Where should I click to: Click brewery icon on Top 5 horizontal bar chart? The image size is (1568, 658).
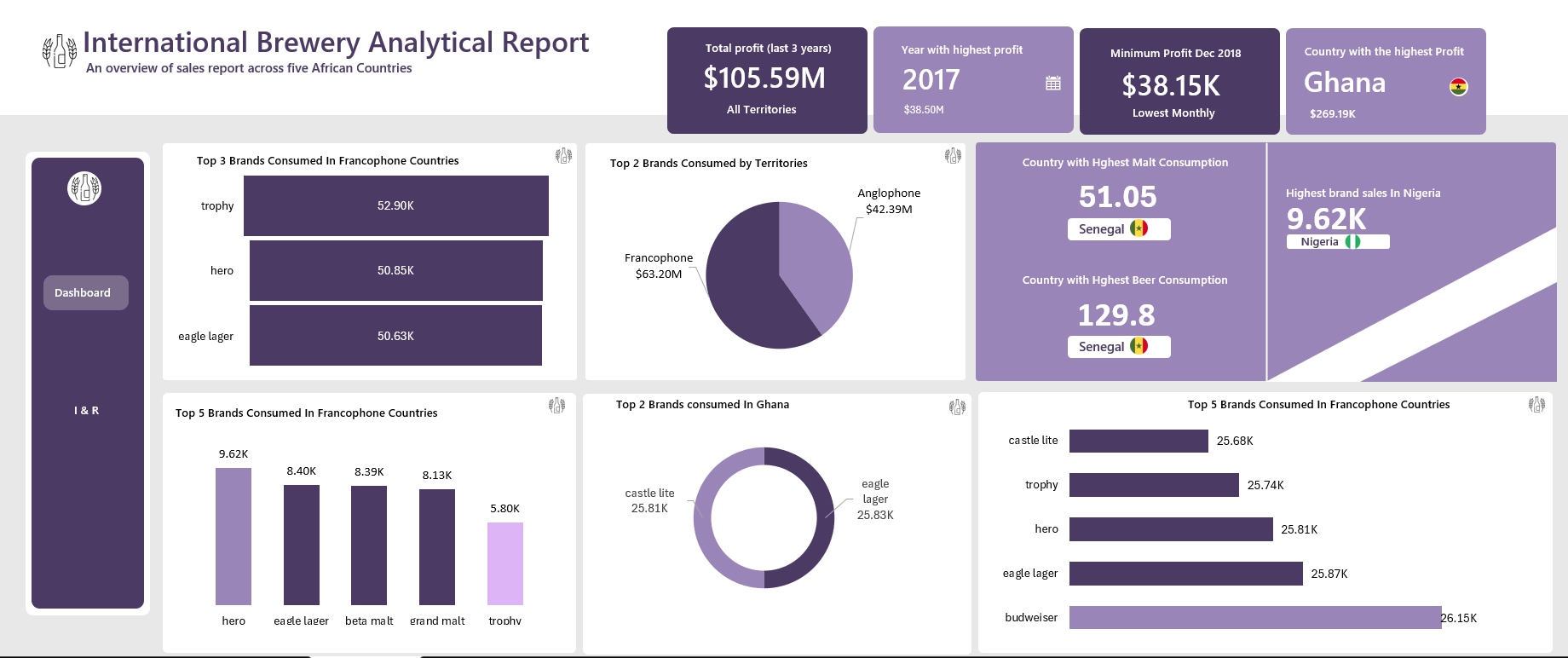[x=1536, y=405]
